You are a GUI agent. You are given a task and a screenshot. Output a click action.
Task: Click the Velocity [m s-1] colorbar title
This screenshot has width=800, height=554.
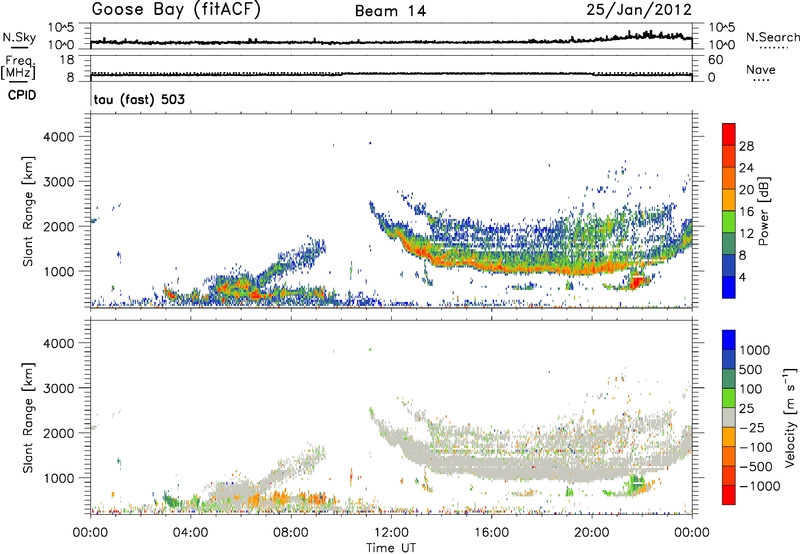[790, 417]
